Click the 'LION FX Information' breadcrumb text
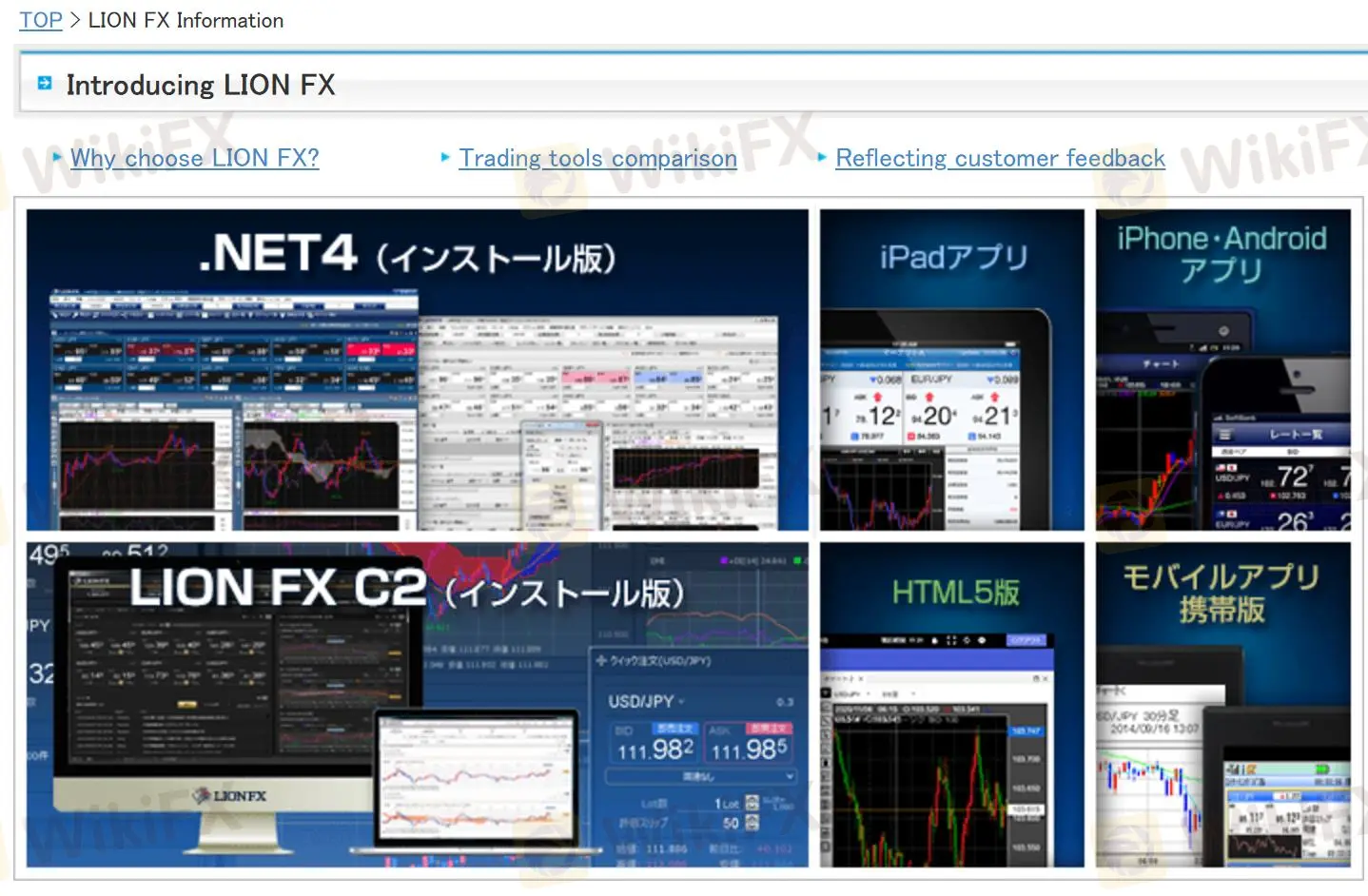 pos(186,20)
